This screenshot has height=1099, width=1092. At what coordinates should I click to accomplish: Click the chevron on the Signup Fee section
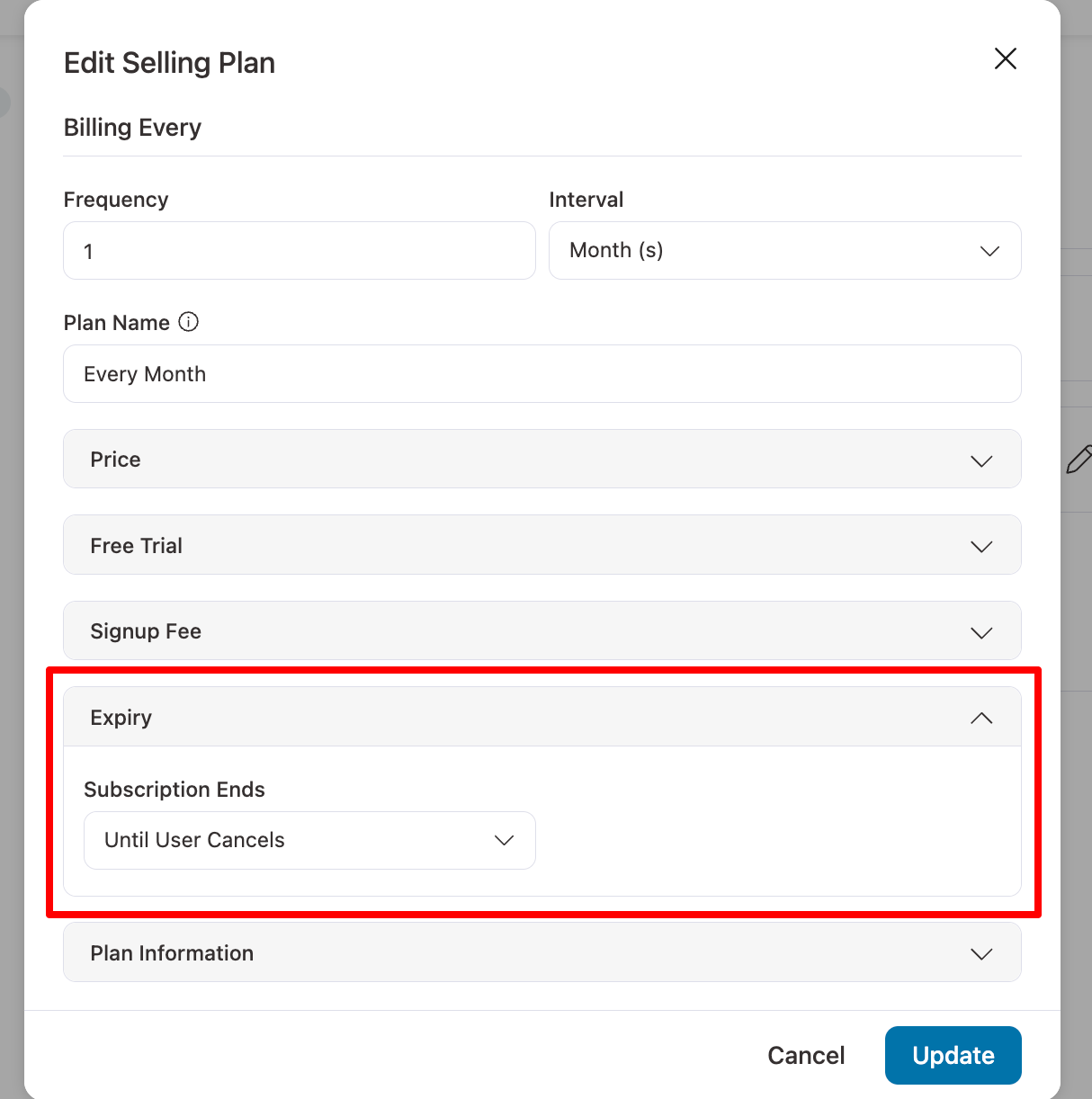(x=981, y=631)
